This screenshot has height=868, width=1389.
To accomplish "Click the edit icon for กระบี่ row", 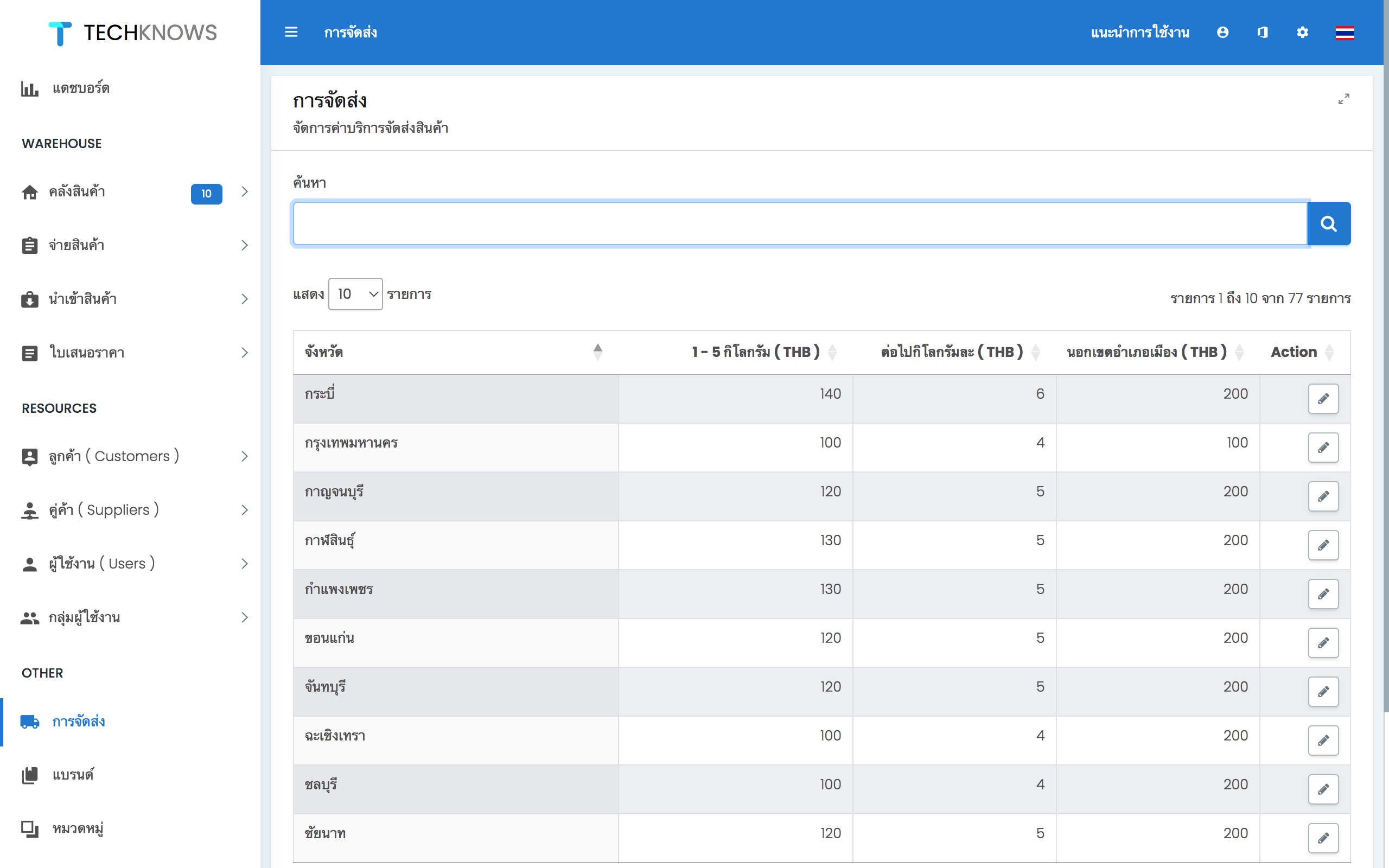I will click(x=1323, y=398).
